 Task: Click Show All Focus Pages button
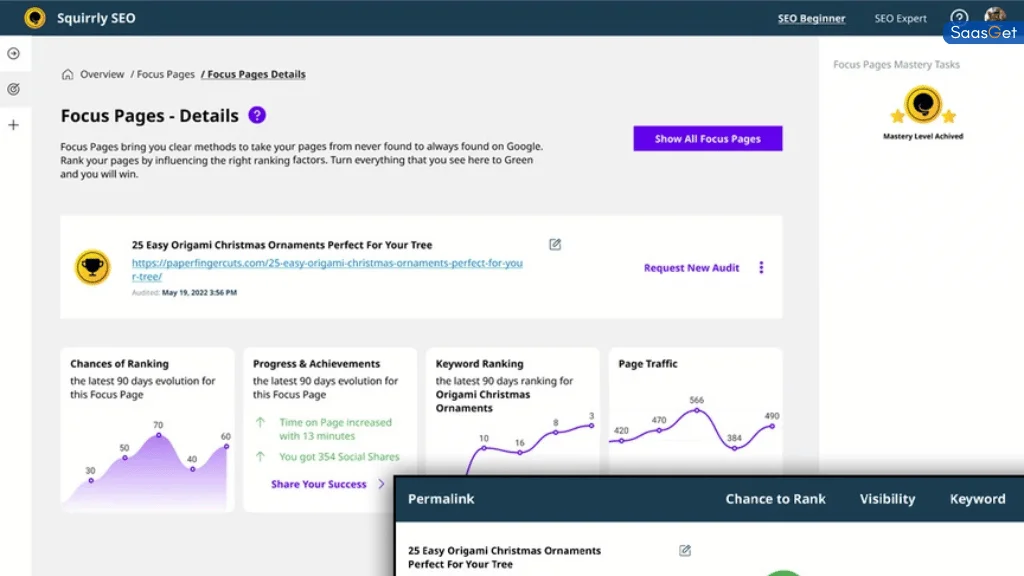707,138
